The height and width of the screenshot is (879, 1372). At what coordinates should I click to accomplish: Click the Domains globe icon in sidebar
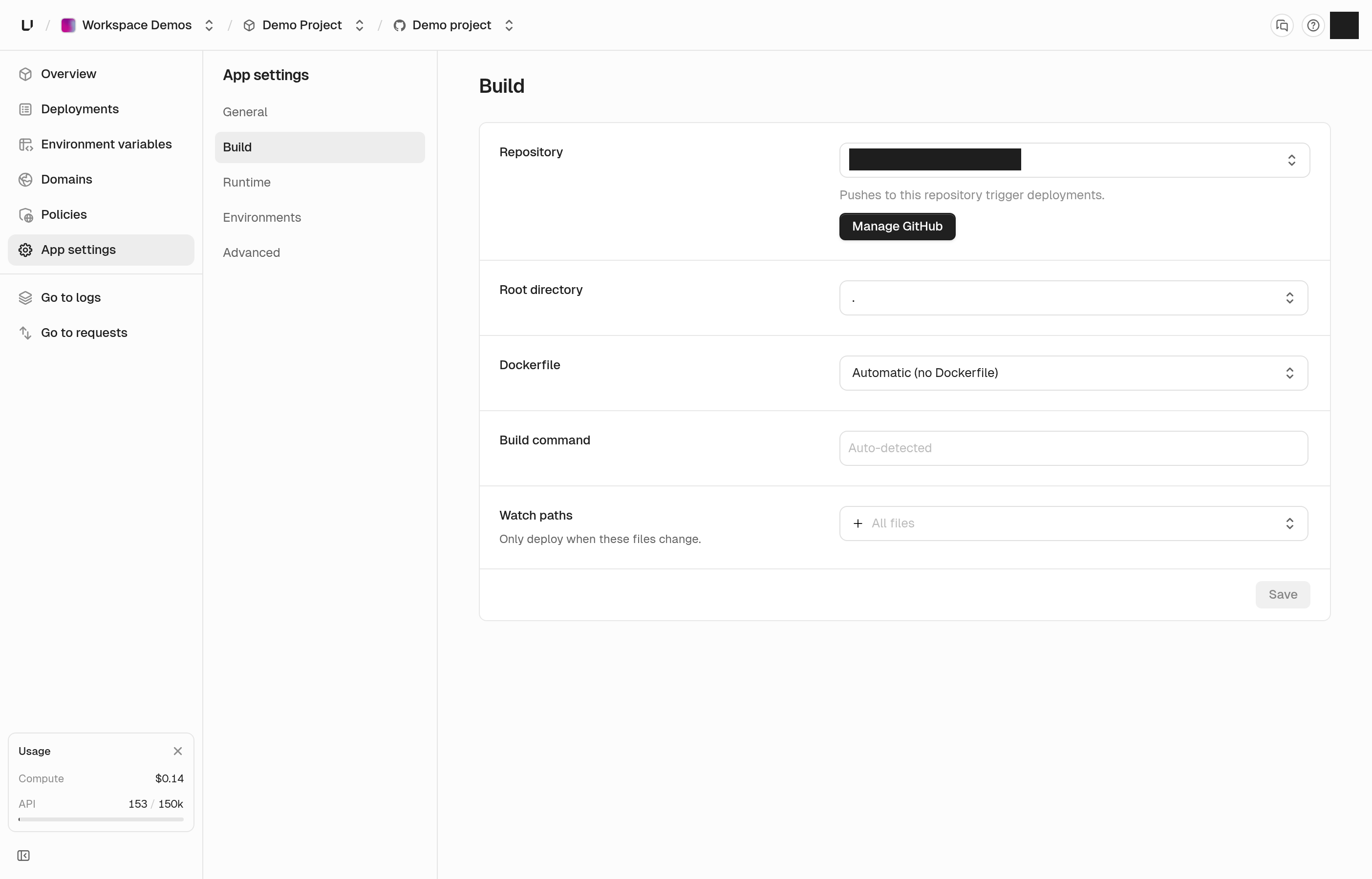[25, 179]
